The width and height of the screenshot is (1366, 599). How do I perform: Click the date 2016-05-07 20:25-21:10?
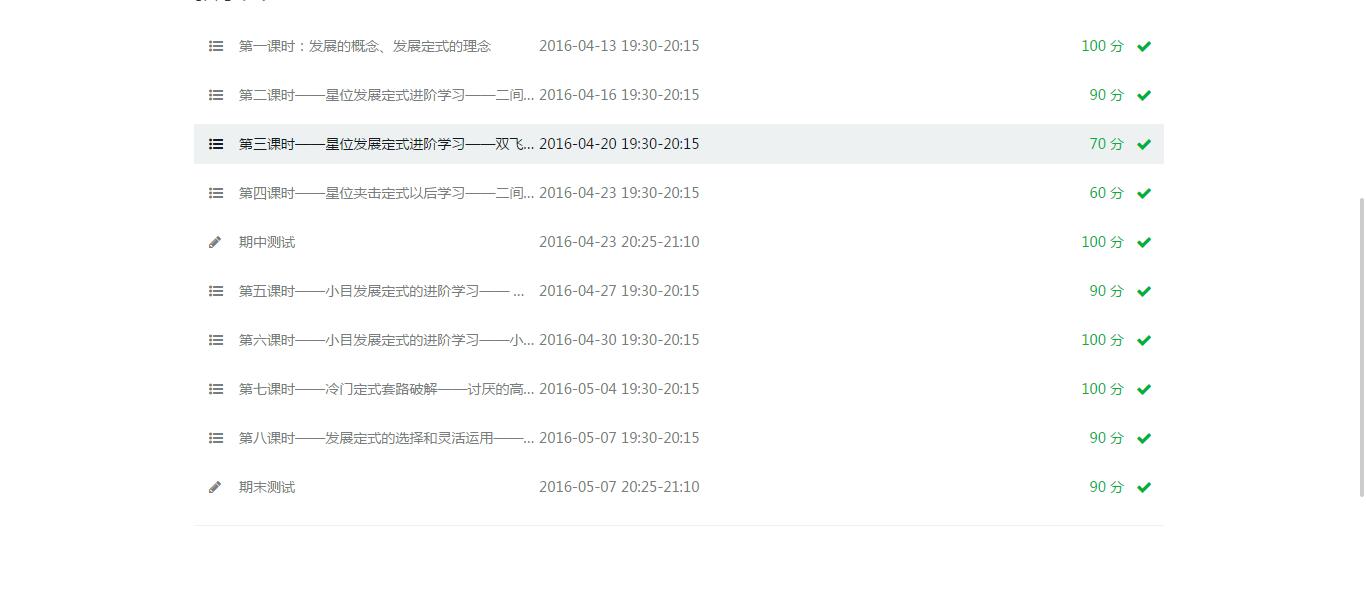coord(619,487)
